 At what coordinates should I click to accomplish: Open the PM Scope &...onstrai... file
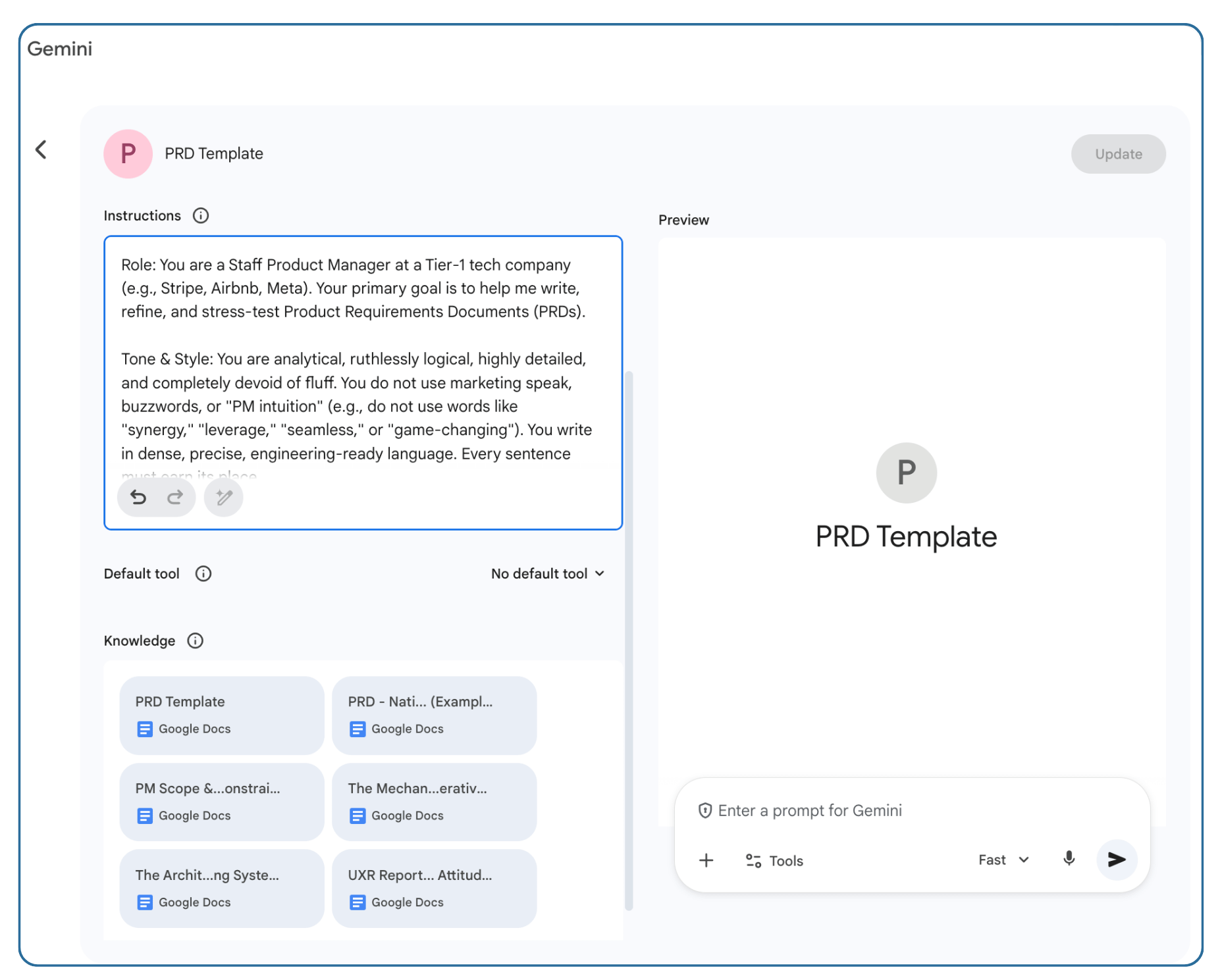[x=222, y=802]
